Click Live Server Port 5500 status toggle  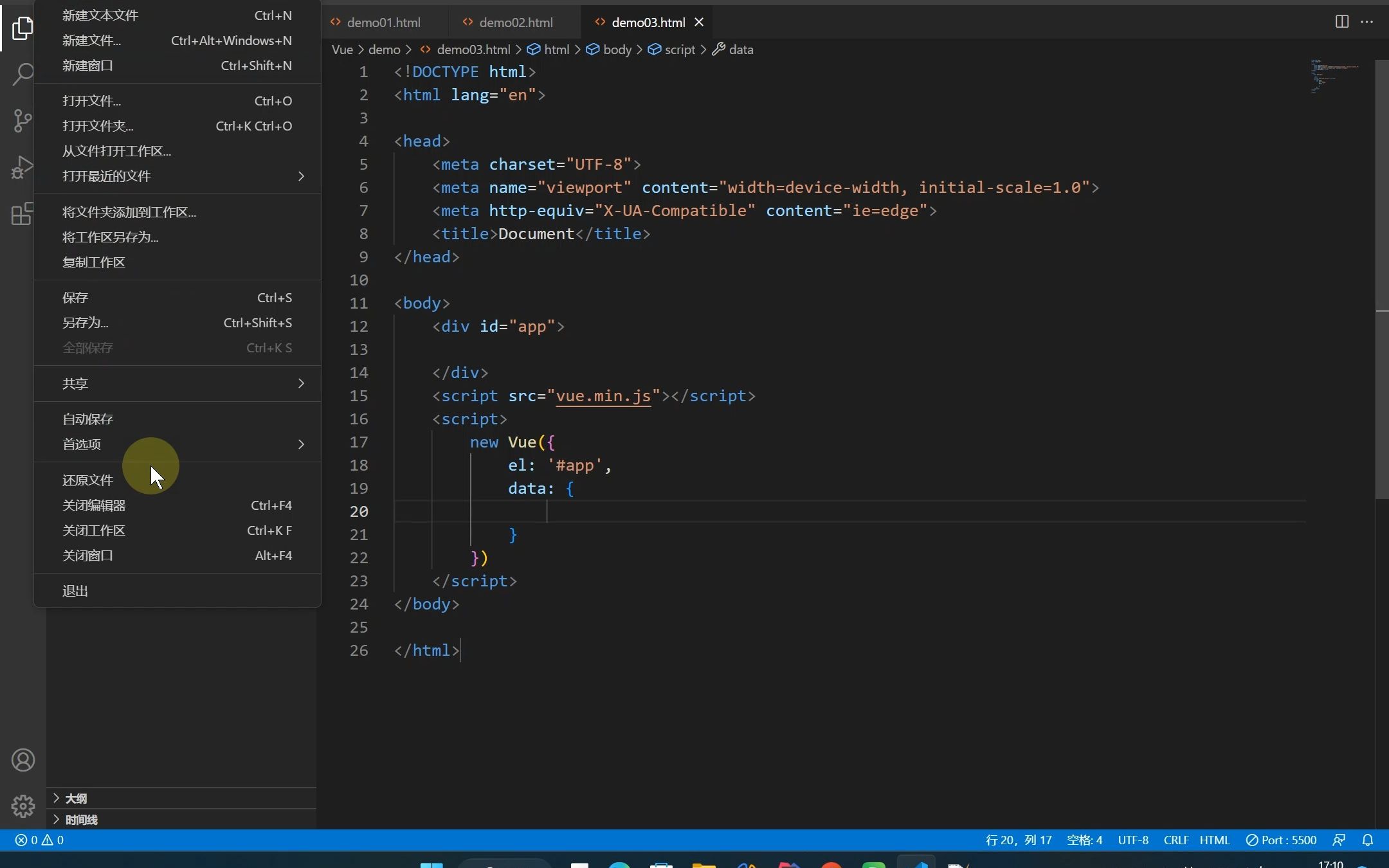click(1281, 840)
